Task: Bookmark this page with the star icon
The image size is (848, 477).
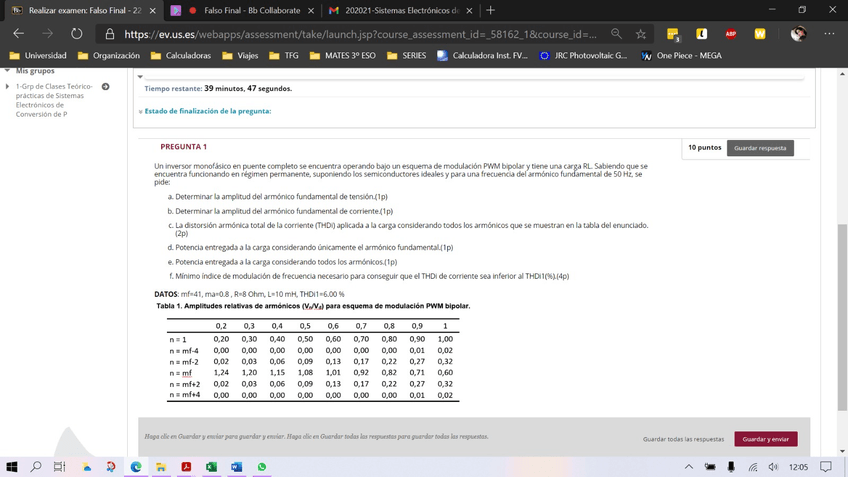Action: tap(641, 34)
